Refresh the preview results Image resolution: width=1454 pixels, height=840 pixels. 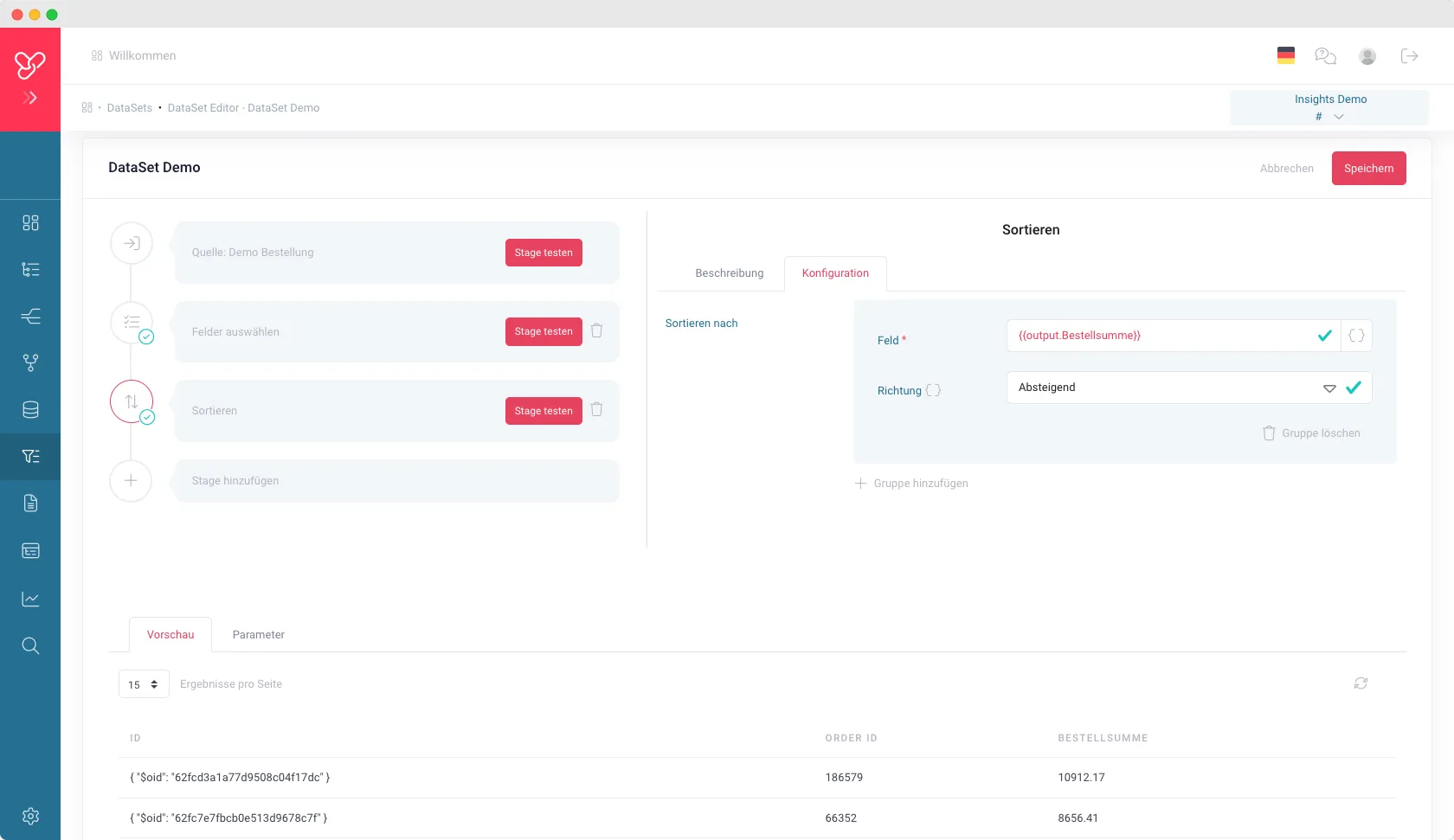click(x=1361, y=683)
